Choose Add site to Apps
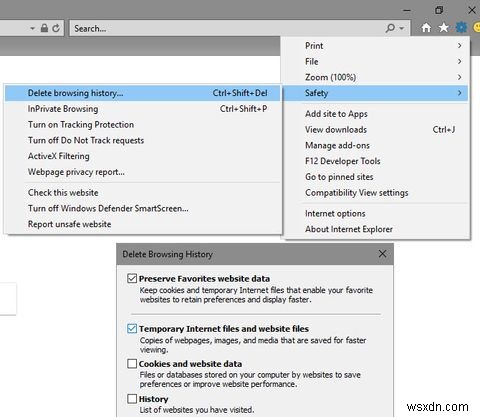The width and height of the screenshot is (480, 417). [x=376, y=114]
